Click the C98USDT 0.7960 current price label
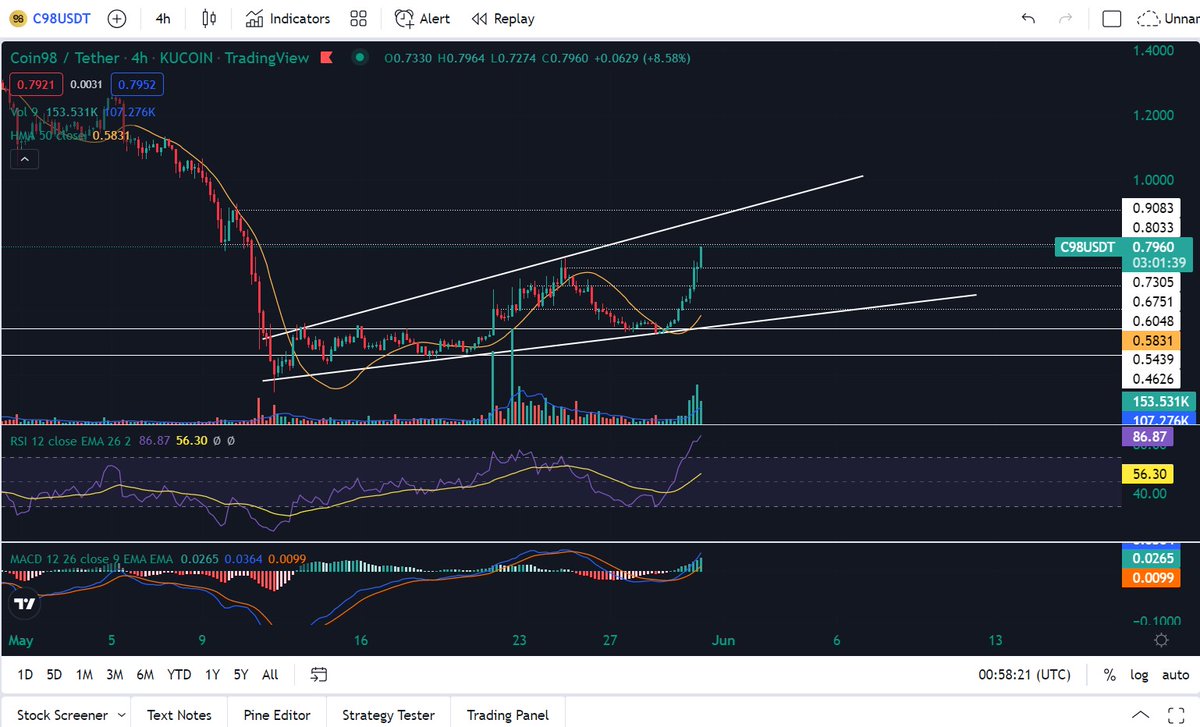Screen dimensions: 1200x727 pyautogui.click(x=1124, y=253)
